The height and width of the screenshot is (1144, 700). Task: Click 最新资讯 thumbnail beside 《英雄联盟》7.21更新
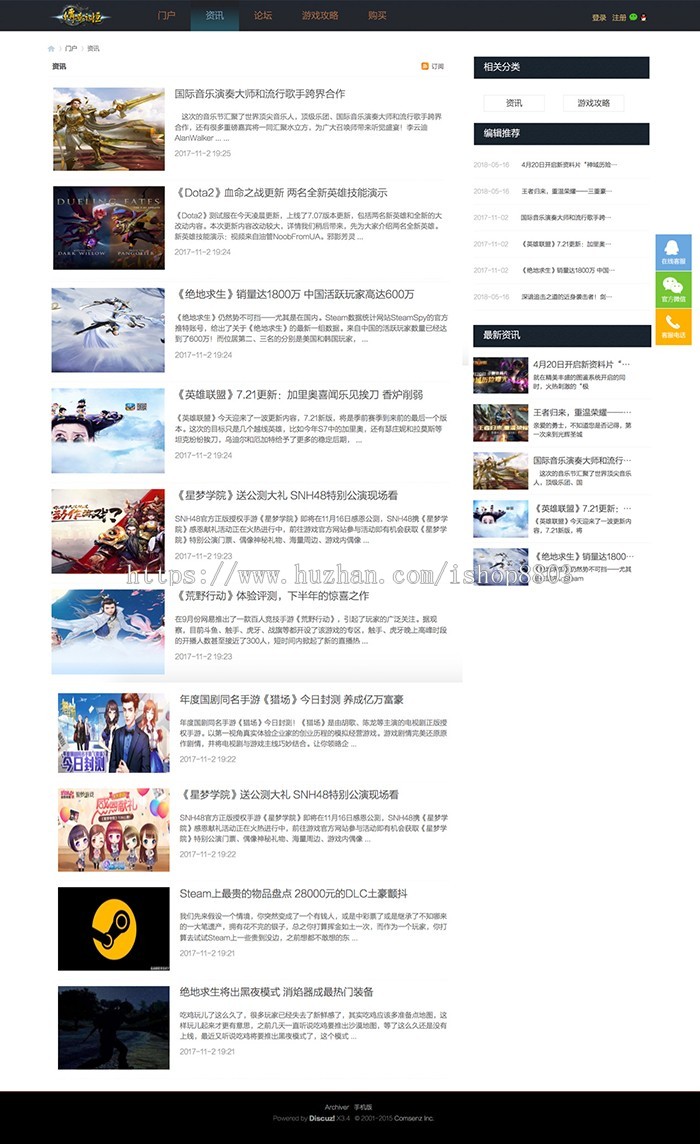point(500,519)
